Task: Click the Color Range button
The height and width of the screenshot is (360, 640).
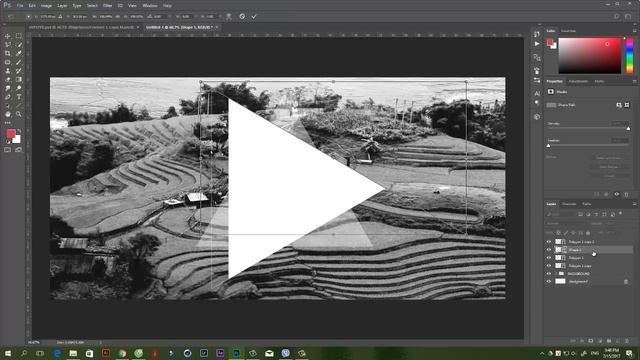Action: [609, 167]
